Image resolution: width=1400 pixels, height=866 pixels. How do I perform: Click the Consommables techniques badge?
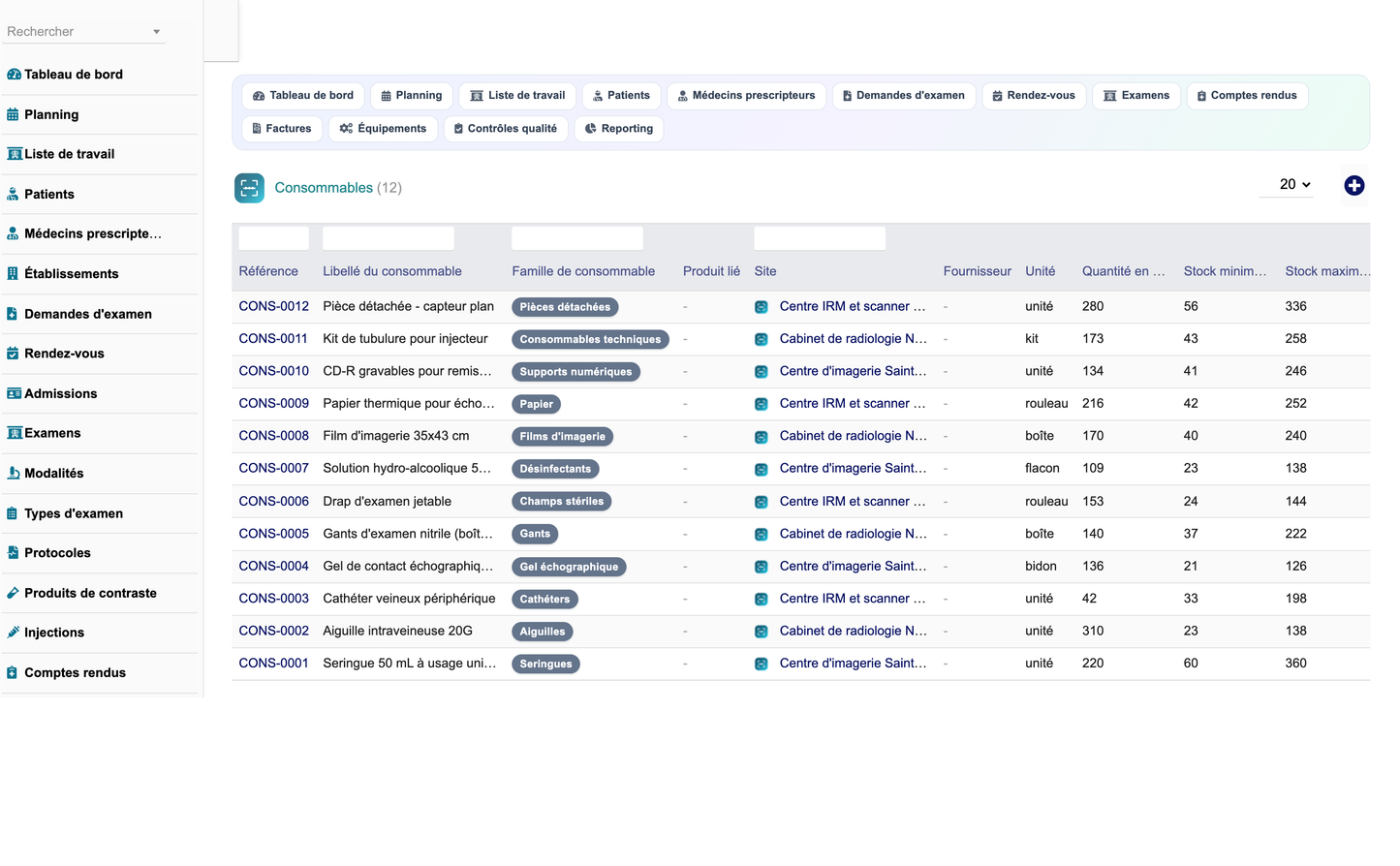point(590,339)
